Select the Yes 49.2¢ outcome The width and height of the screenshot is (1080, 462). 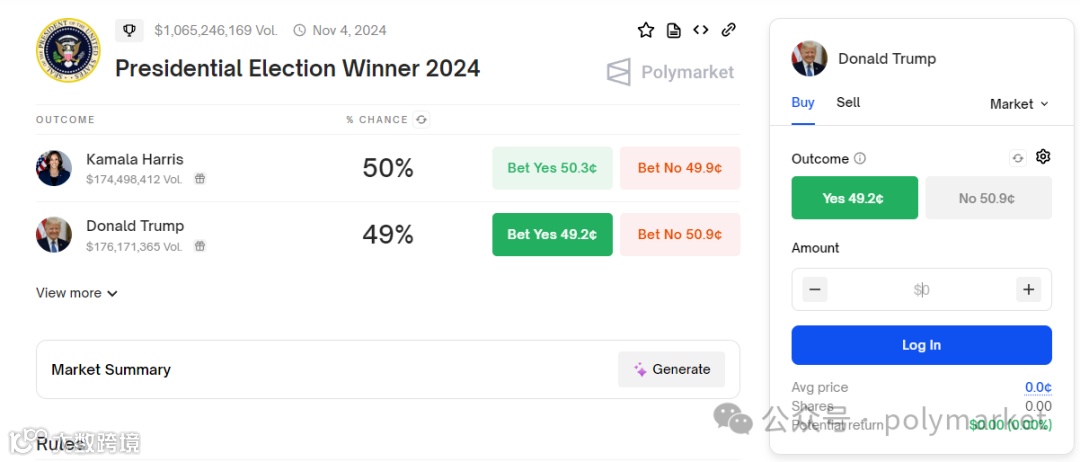pyautogui.click(x=854, y=198)
